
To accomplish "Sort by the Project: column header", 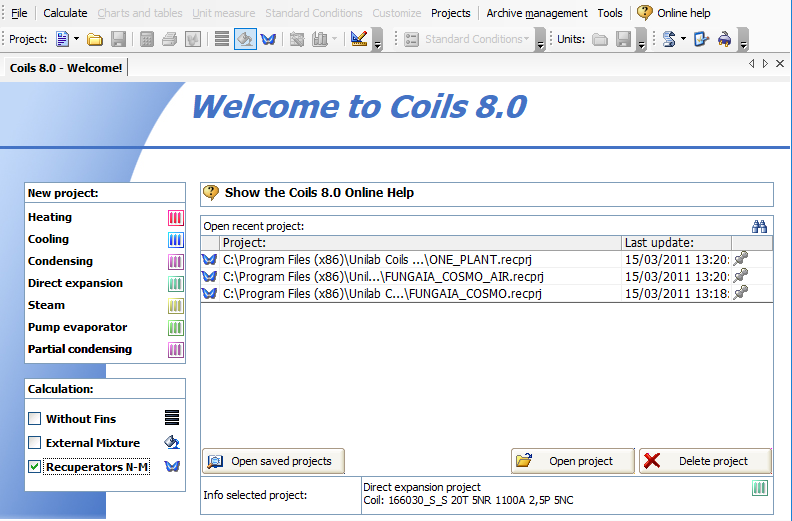I will point(420,243).
